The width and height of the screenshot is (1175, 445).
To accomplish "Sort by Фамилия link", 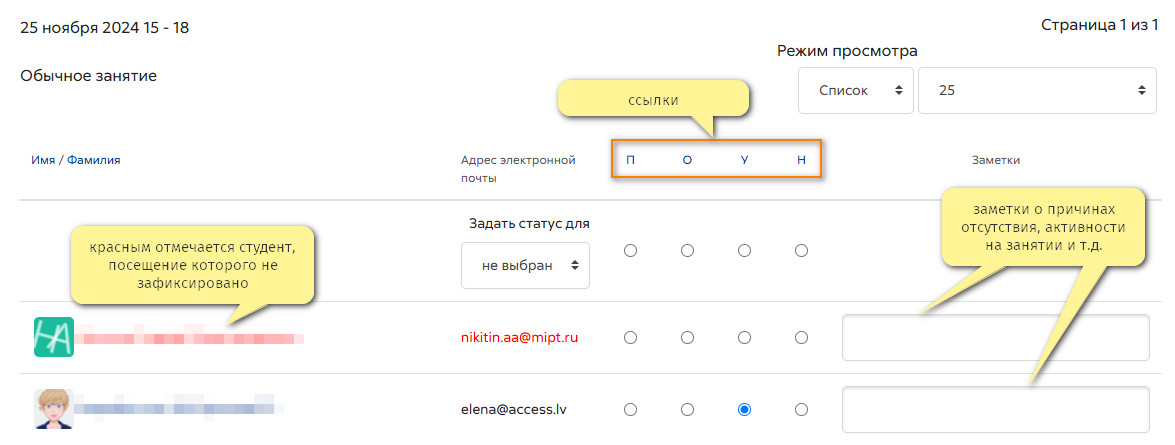I will 94,160.
